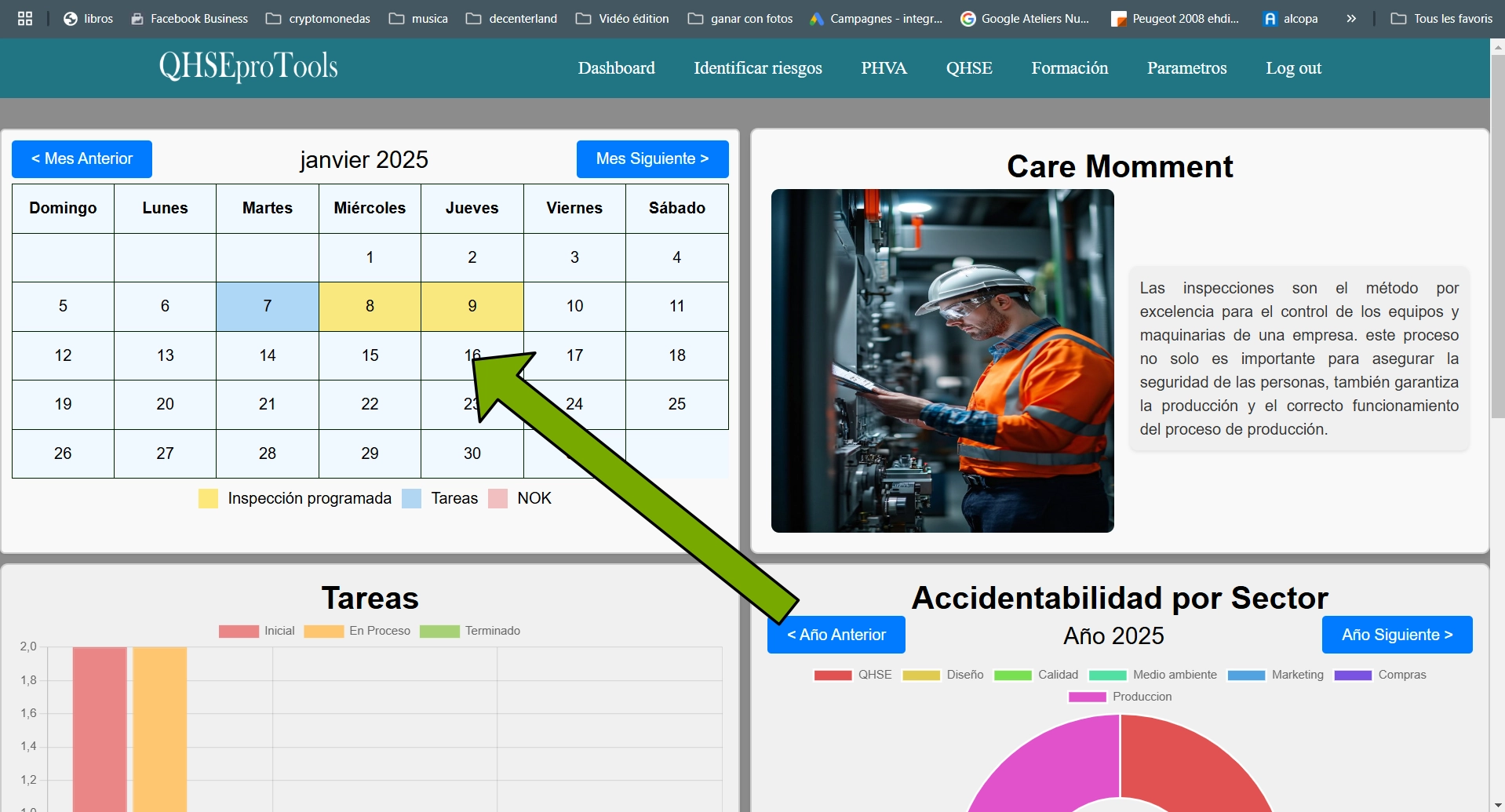This screenshot has width=1505, height=812.
Task: Toggle En Proceso series in Tareas legend
Action: [357, 631]
